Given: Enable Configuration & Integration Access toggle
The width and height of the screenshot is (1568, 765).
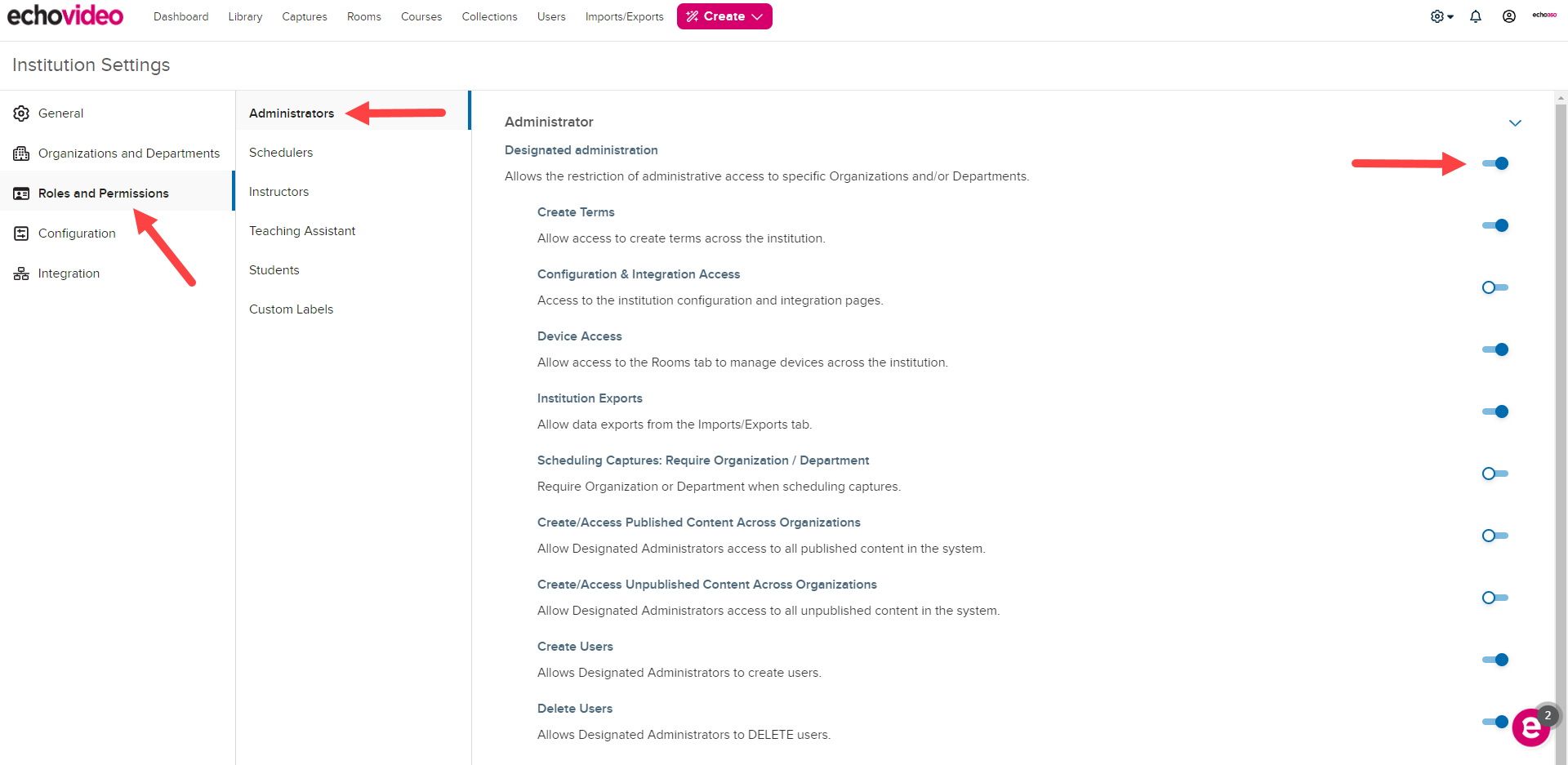Looking at the screenshot, I should click(1494, 287).
